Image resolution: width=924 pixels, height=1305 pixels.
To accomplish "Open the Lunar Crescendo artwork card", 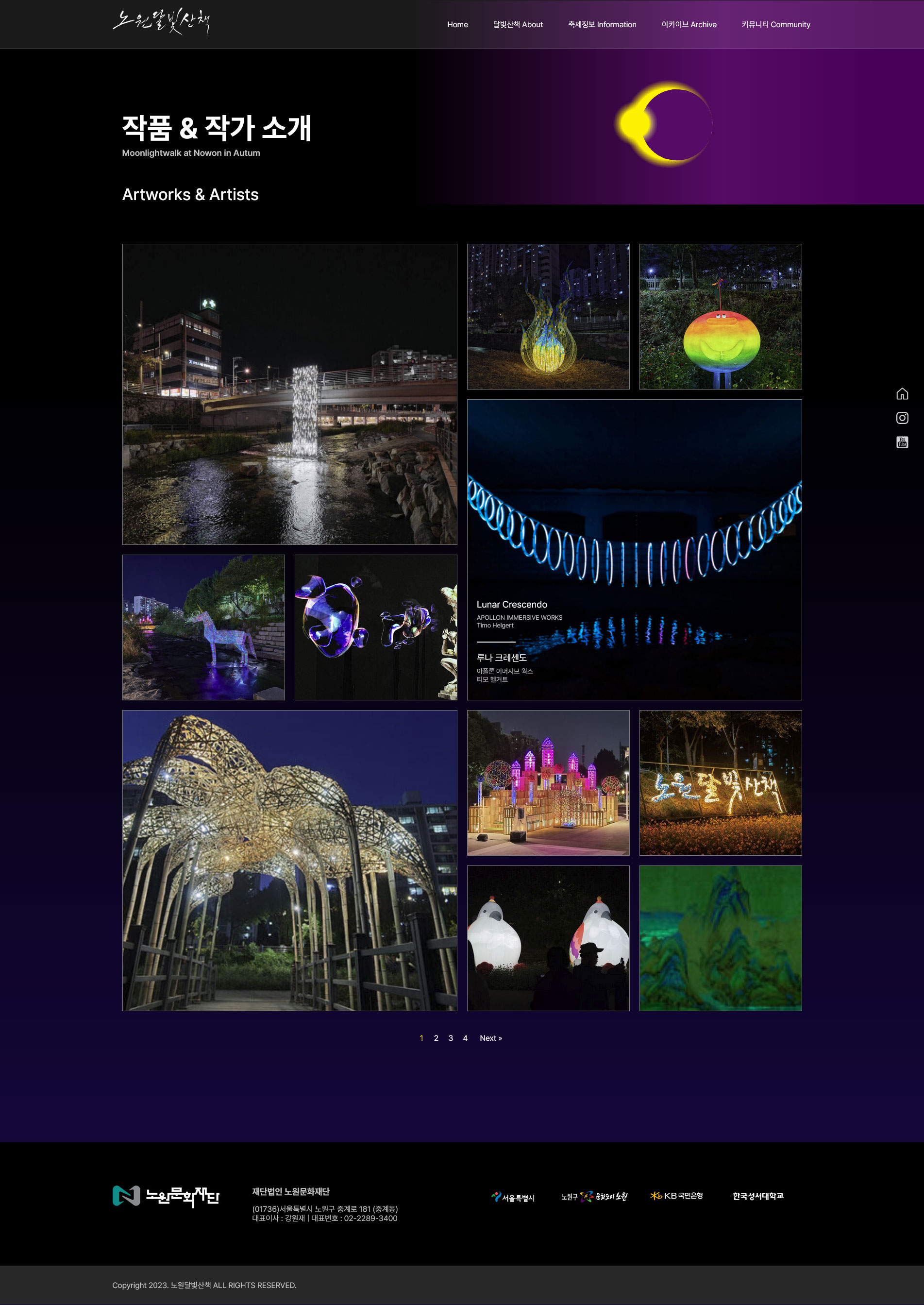I will 635,550.
